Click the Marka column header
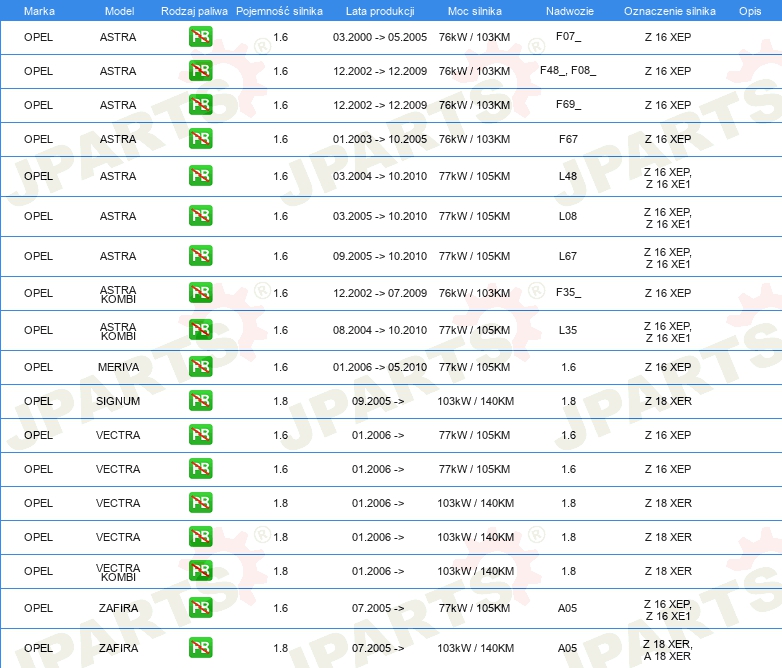 [39, 11]
